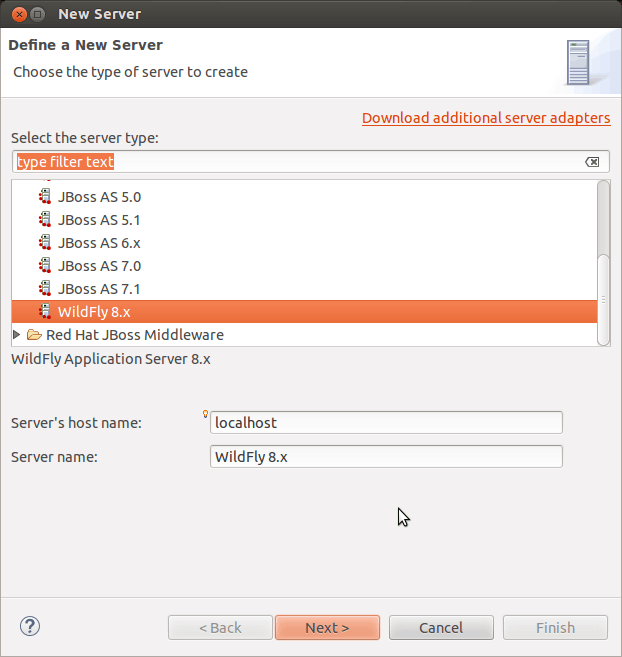This screenshot has width=622, height=657.
Task: Select JBoss AS 5.0 in the list
Action: point(304,197)
